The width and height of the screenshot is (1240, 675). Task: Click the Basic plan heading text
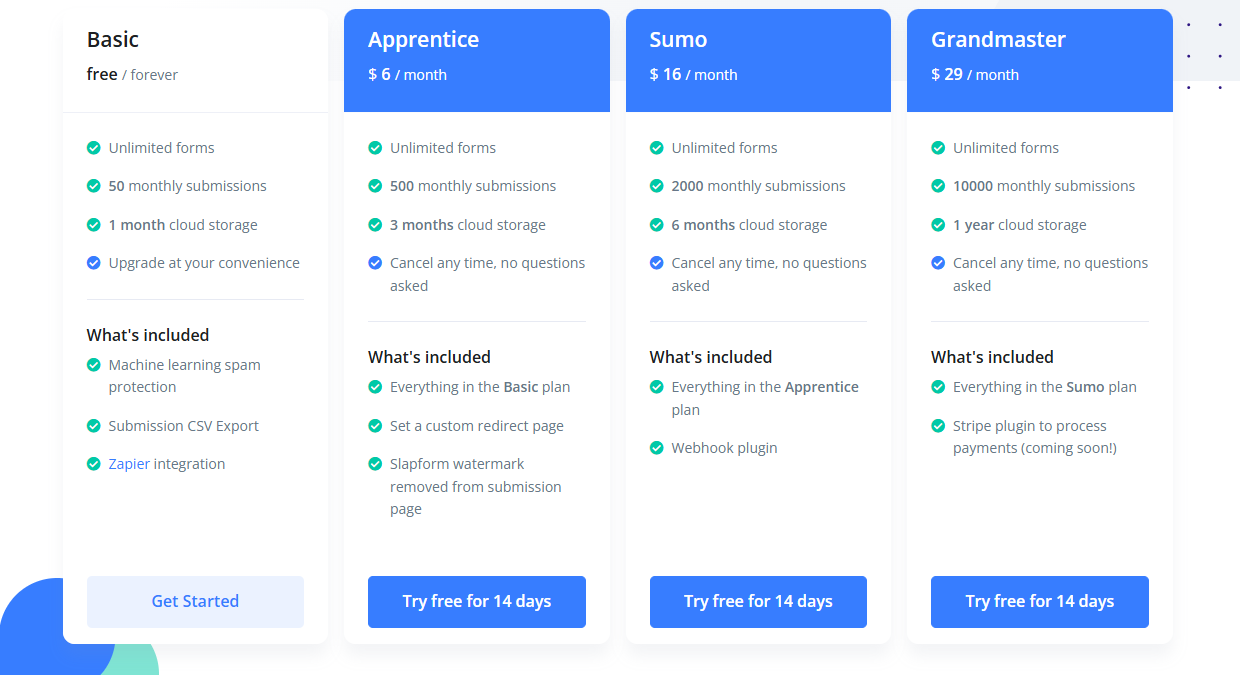pos(113,40)
